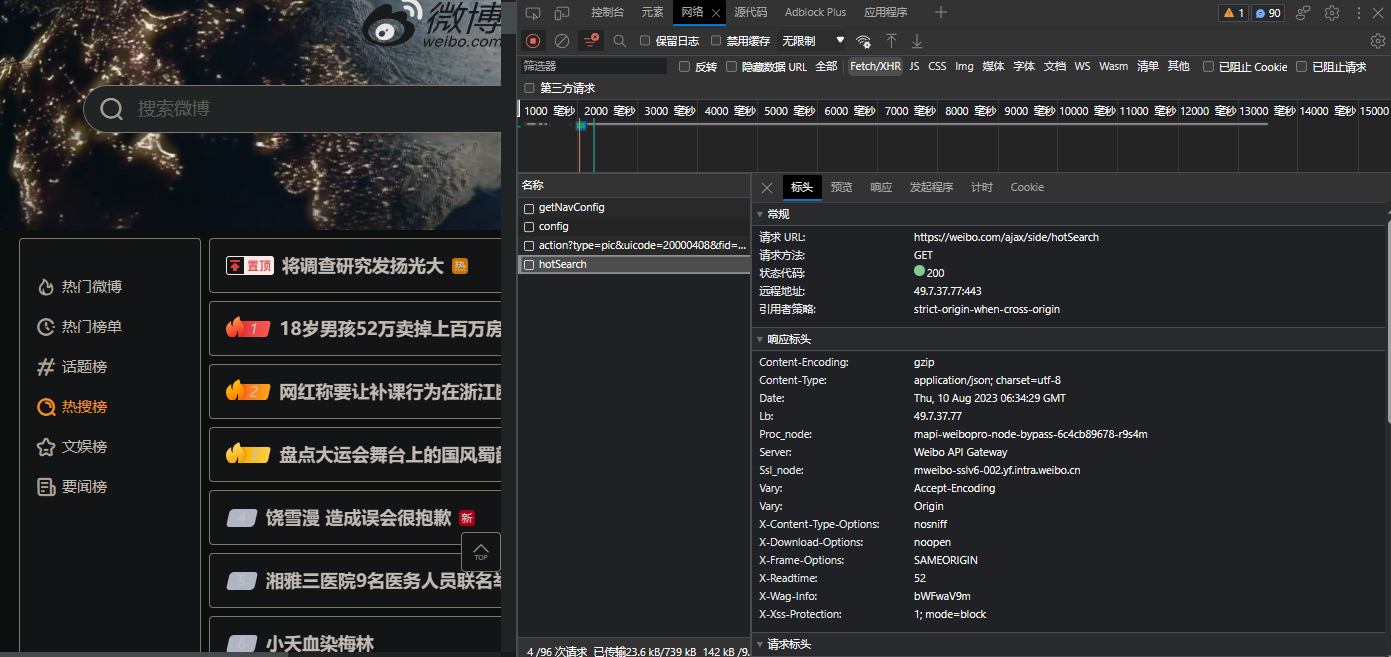1391x657 pixels.
Task: Open the 响应 tab of request details
Action: (881, 187)
